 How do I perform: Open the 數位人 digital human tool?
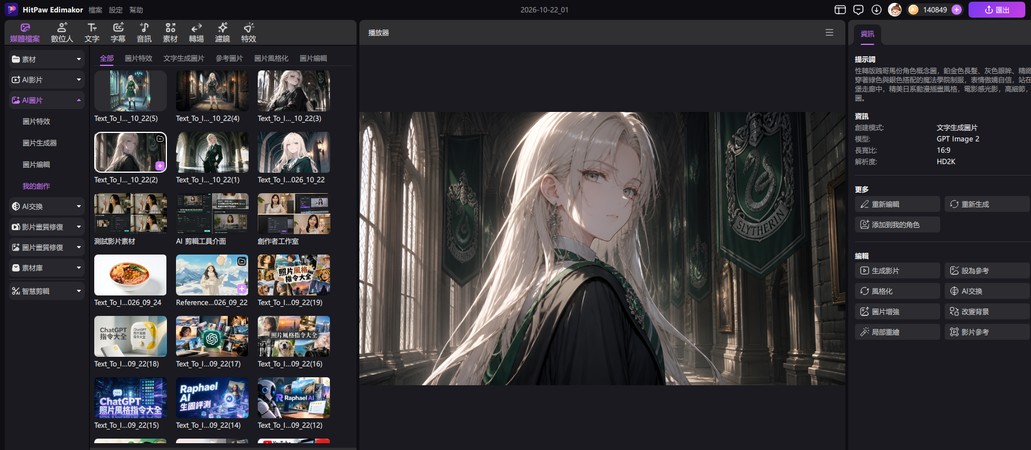(x=62, y=32)
